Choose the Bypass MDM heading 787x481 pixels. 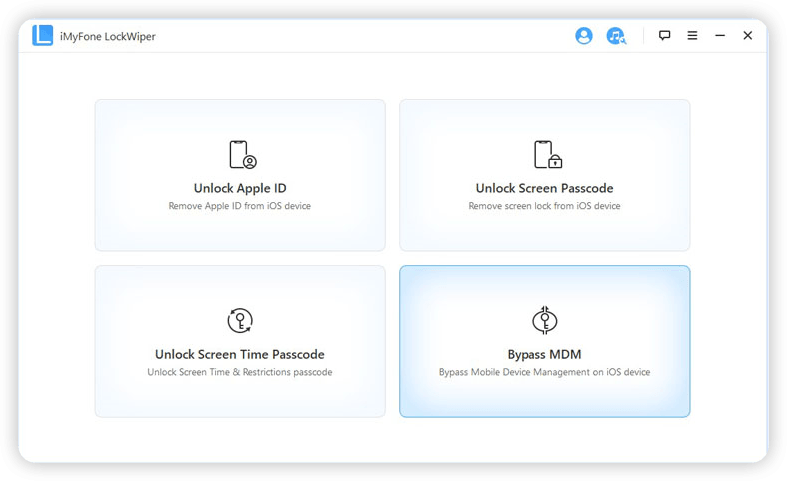(545, 354)
